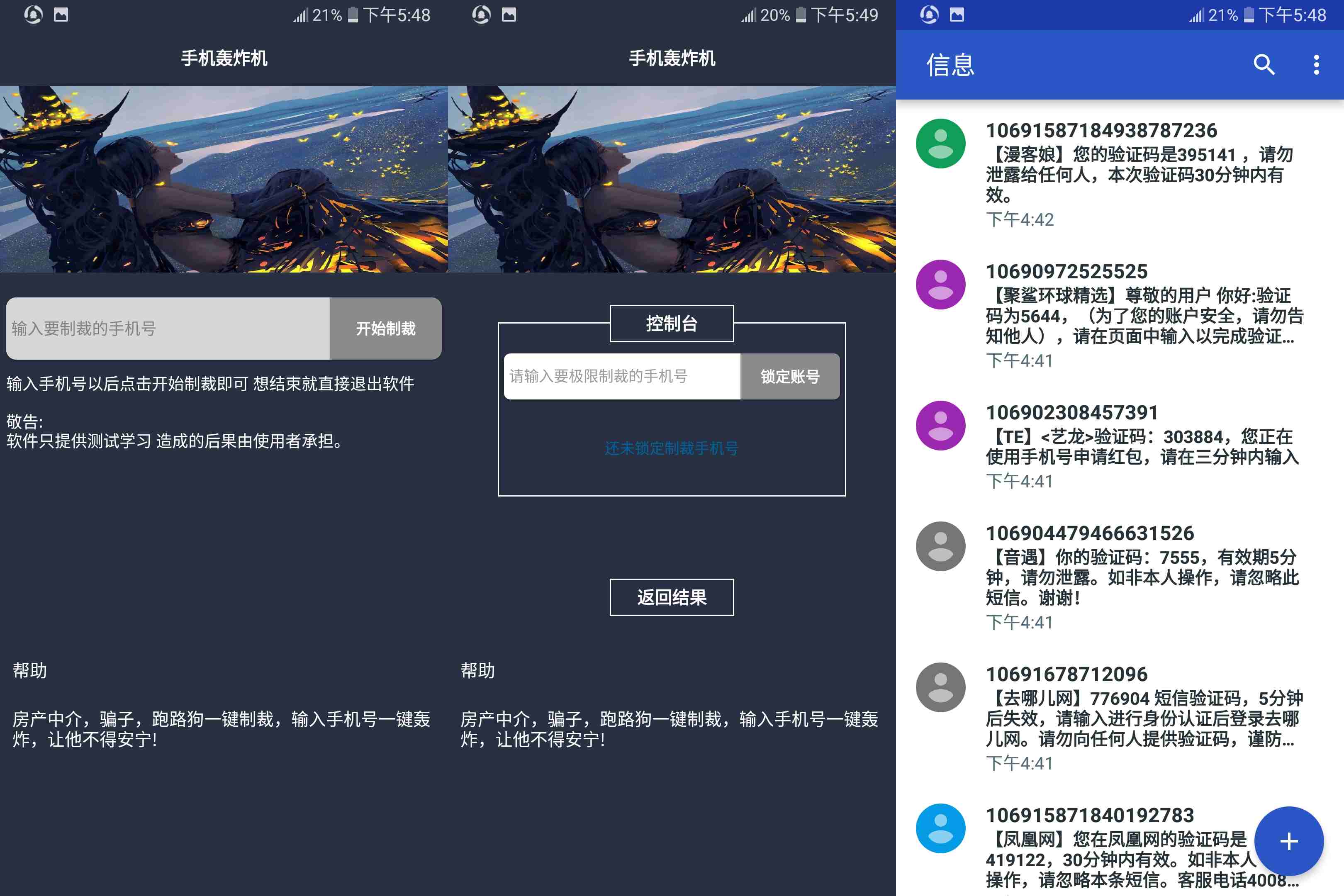This screenshot has width=1344, height=896.
Task: Tap the banner artwork on the middle screen
Action: click(672, 179)
